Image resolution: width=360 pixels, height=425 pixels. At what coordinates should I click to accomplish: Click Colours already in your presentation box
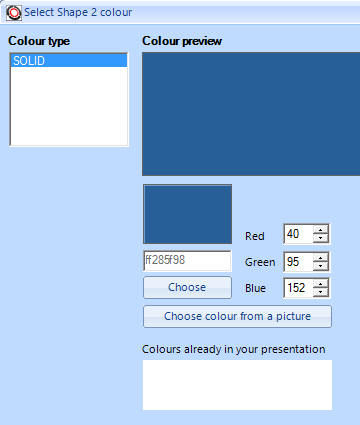[237, 385]
